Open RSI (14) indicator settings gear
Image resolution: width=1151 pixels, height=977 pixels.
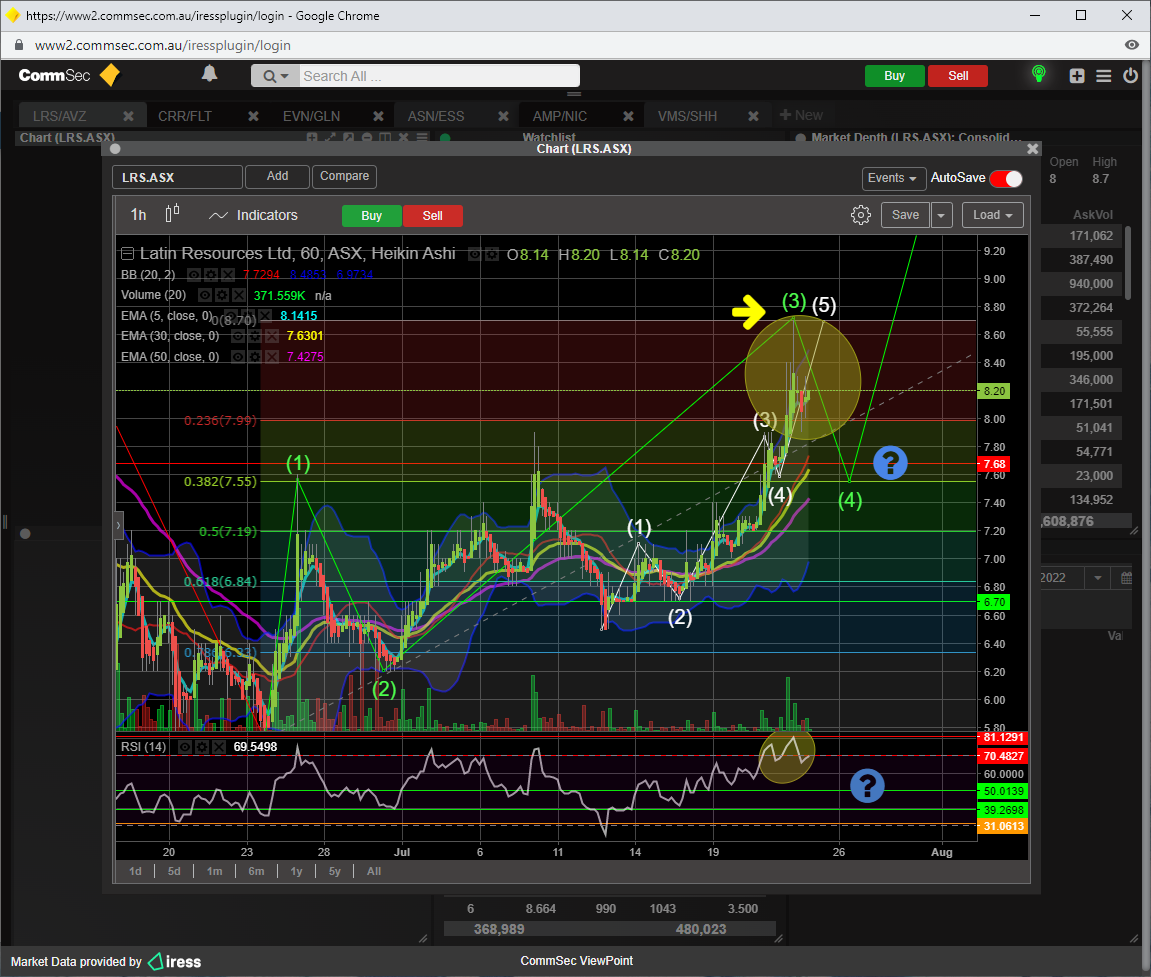click(200, 746)
